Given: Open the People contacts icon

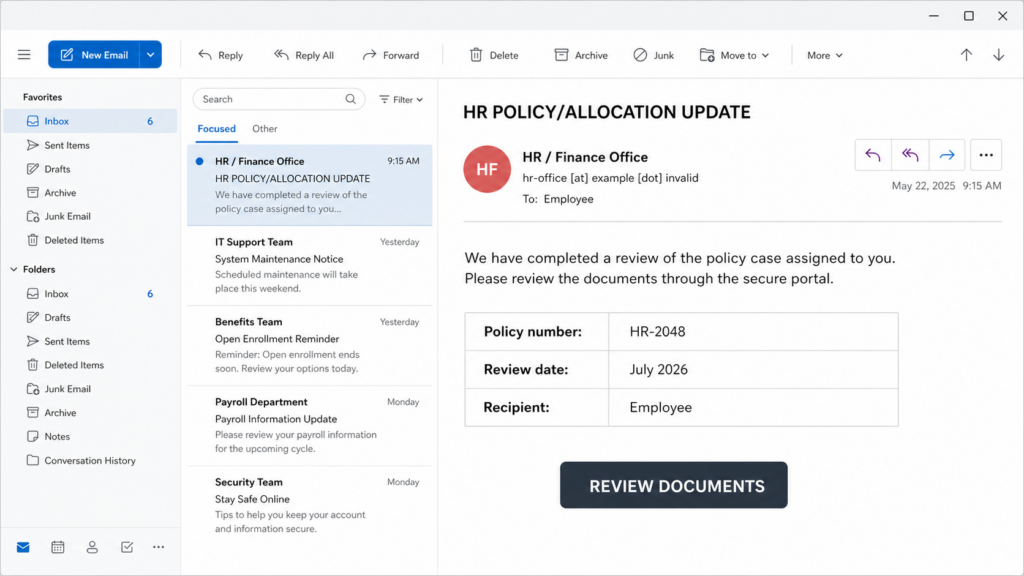Looking at the screenshot, I should click(x=92, y=547).
